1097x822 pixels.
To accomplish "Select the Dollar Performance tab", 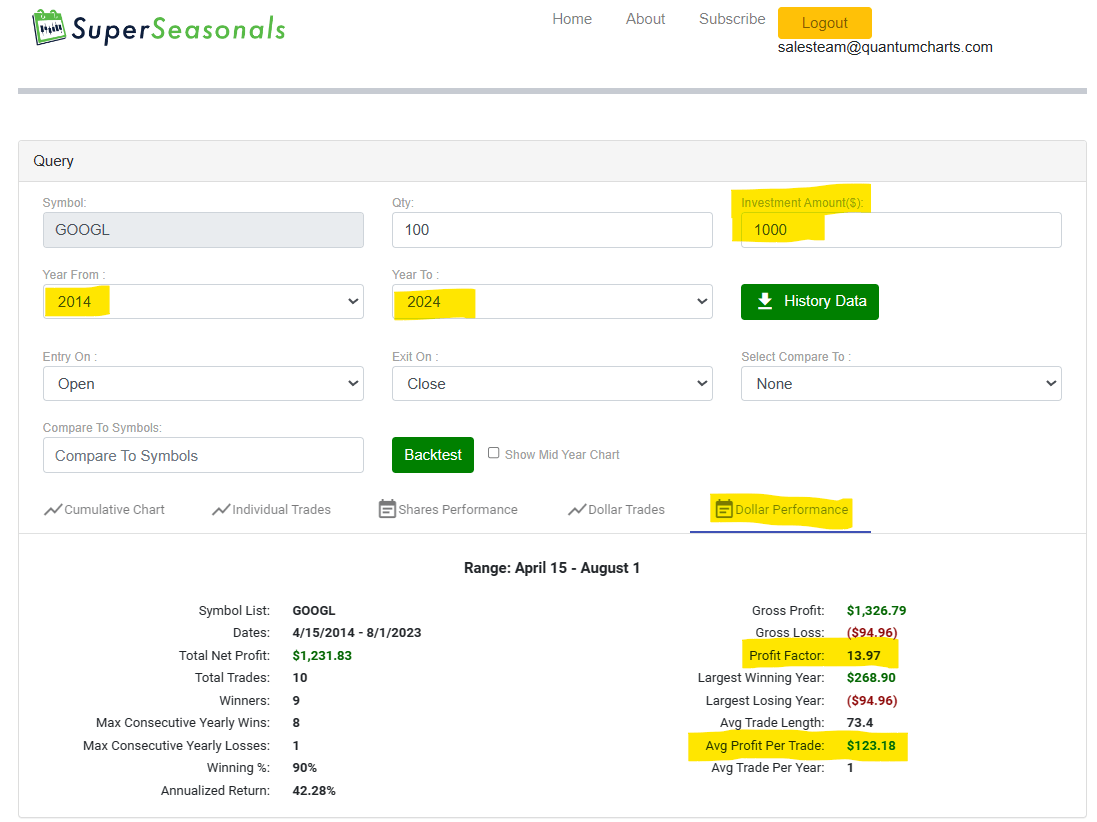I will (781, 510).
